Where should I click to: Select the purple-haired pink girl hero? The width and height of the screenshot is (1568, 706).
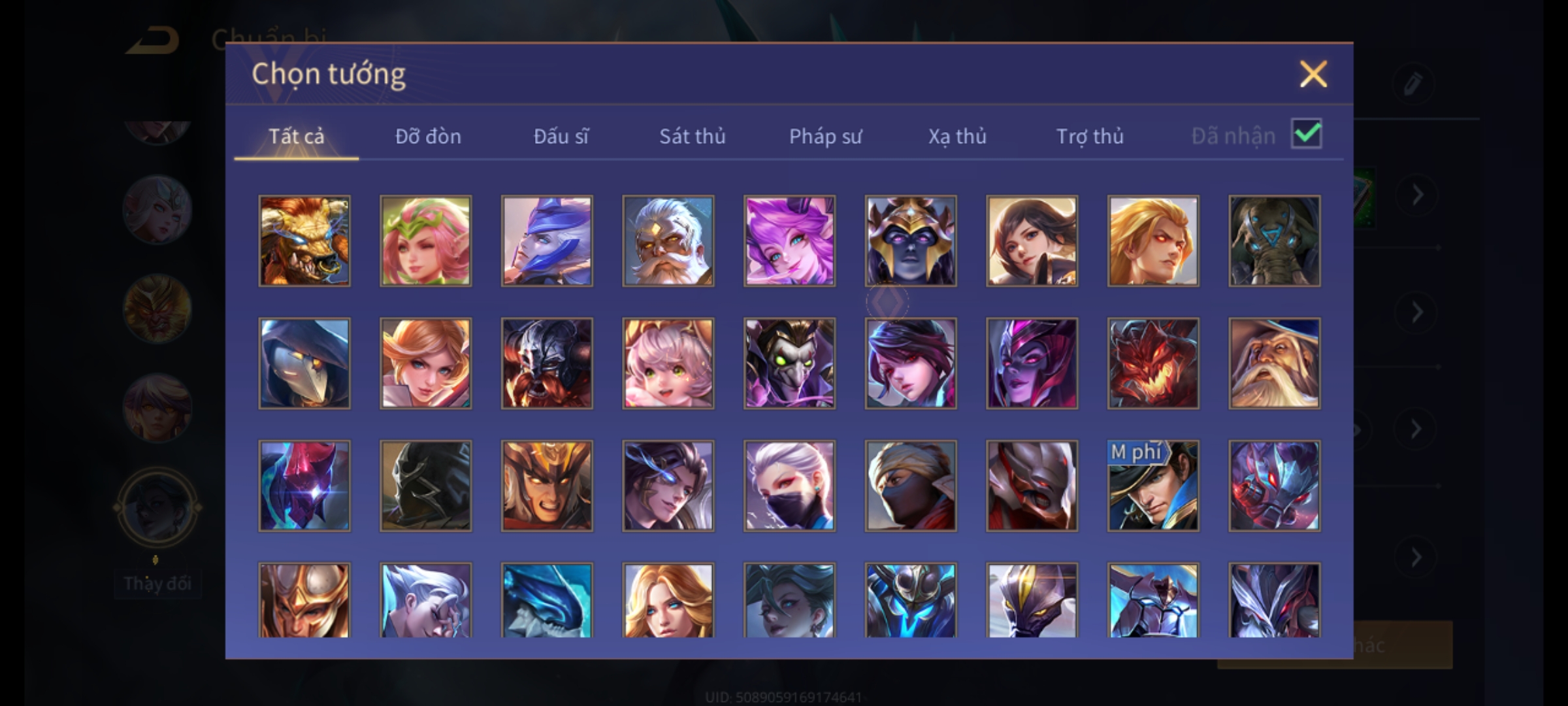(x=789, y=241)
